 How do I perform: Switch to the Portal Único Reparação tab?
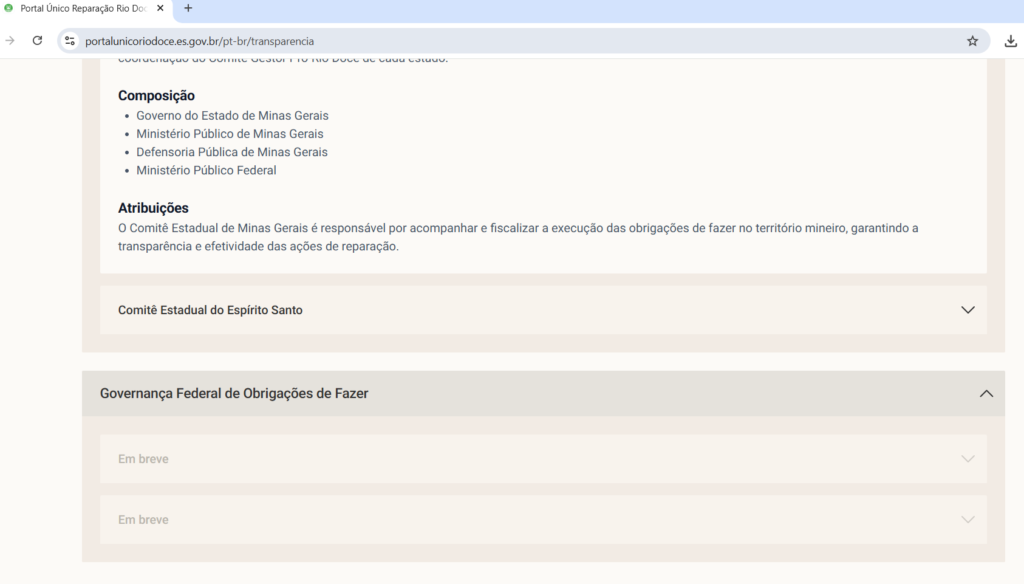click(83, 8)
